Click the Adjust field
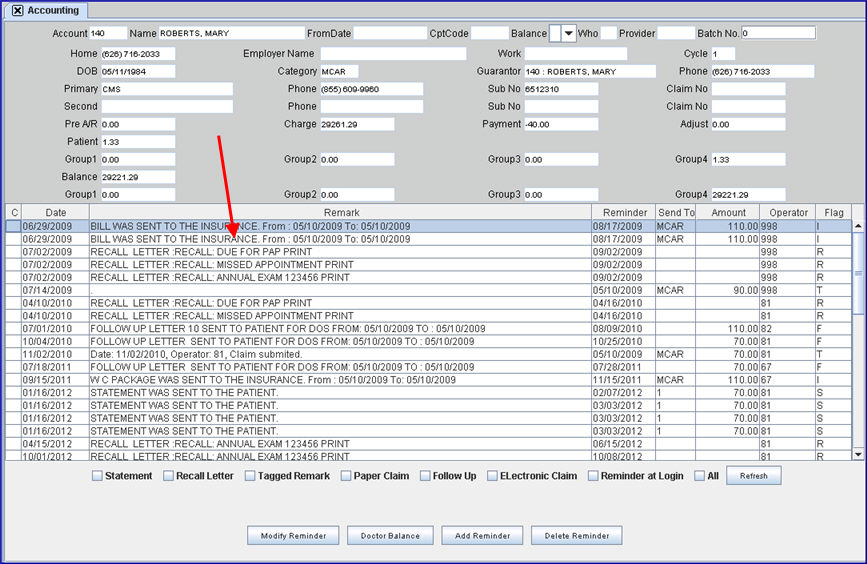This screenshot has width=867, height=564. click(748, 124)
